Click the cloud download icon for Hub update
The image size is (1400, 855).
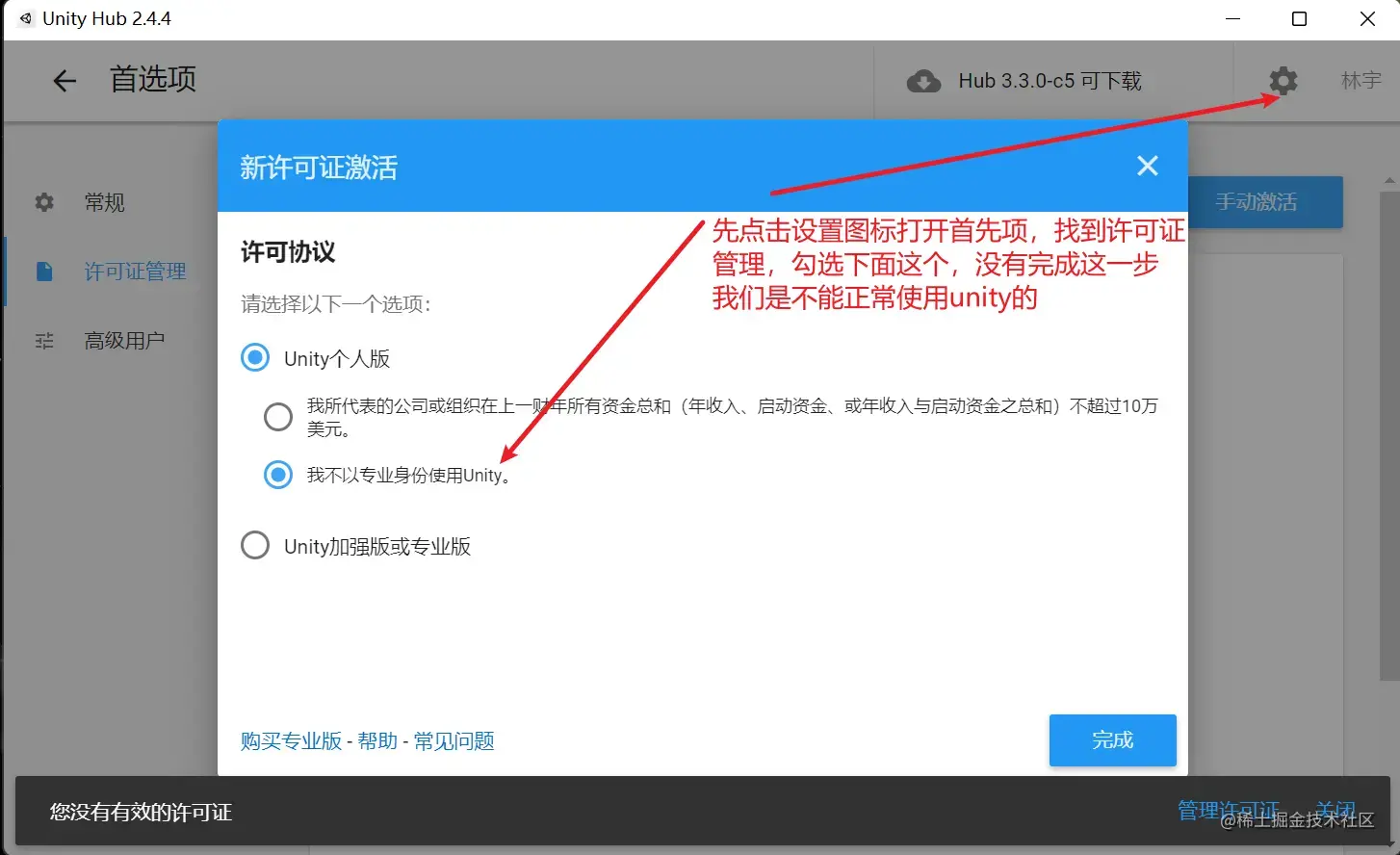point(923,81)
